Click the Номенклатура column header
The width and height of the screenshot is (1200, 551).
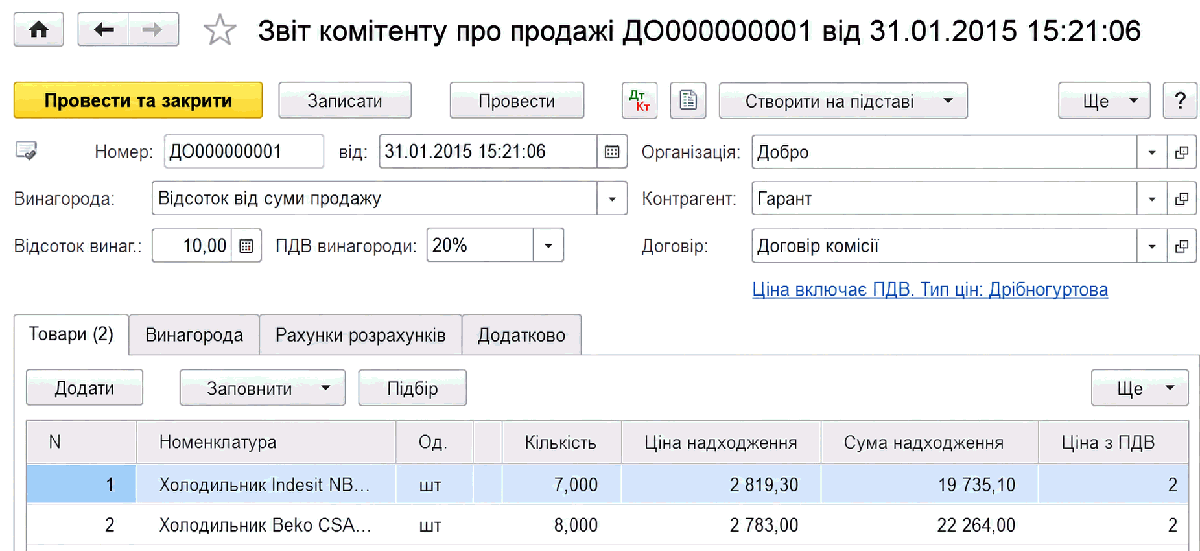tap(265, 442)
